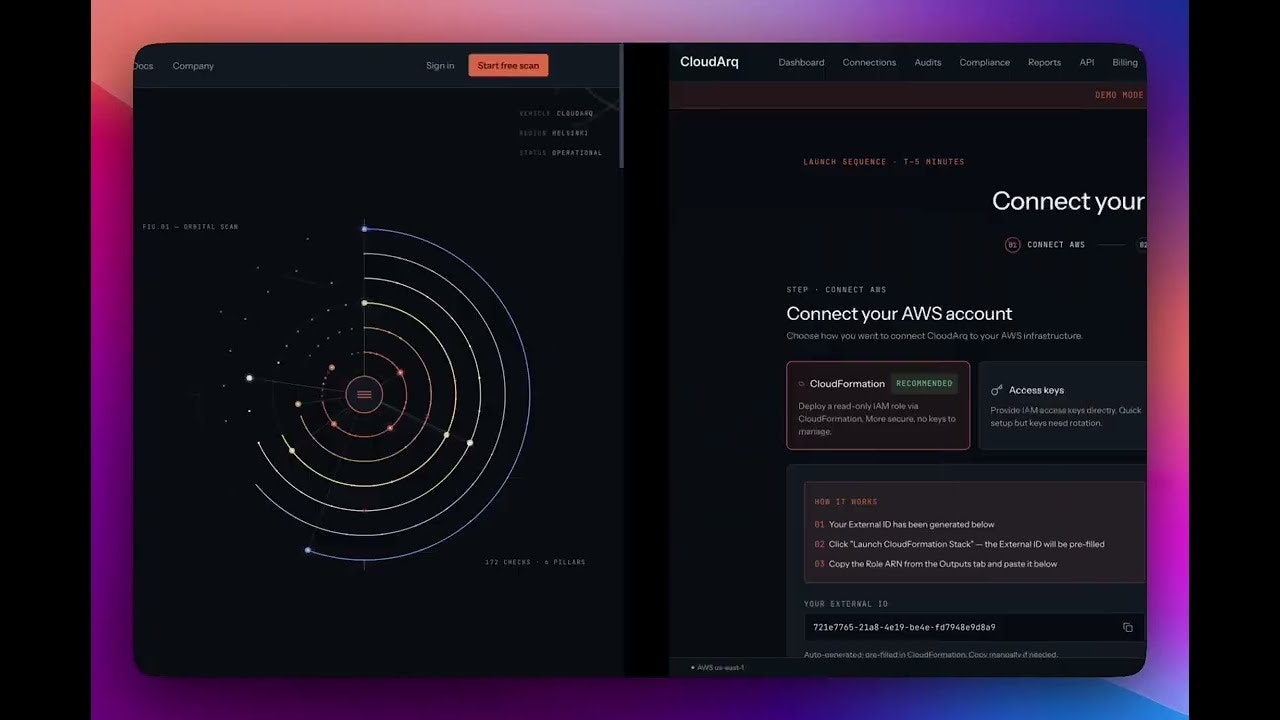Click the '172 CHECKS · 6 PILLARS' caption
The image size is (1280, 720).
pyautogui.click(x=535, y=562)
